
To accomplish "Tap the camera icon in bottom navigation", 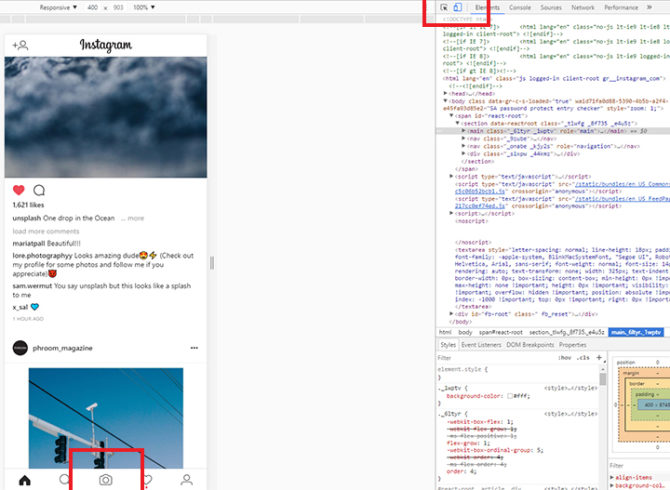I will pyautogui.click(x=106, y=480).
